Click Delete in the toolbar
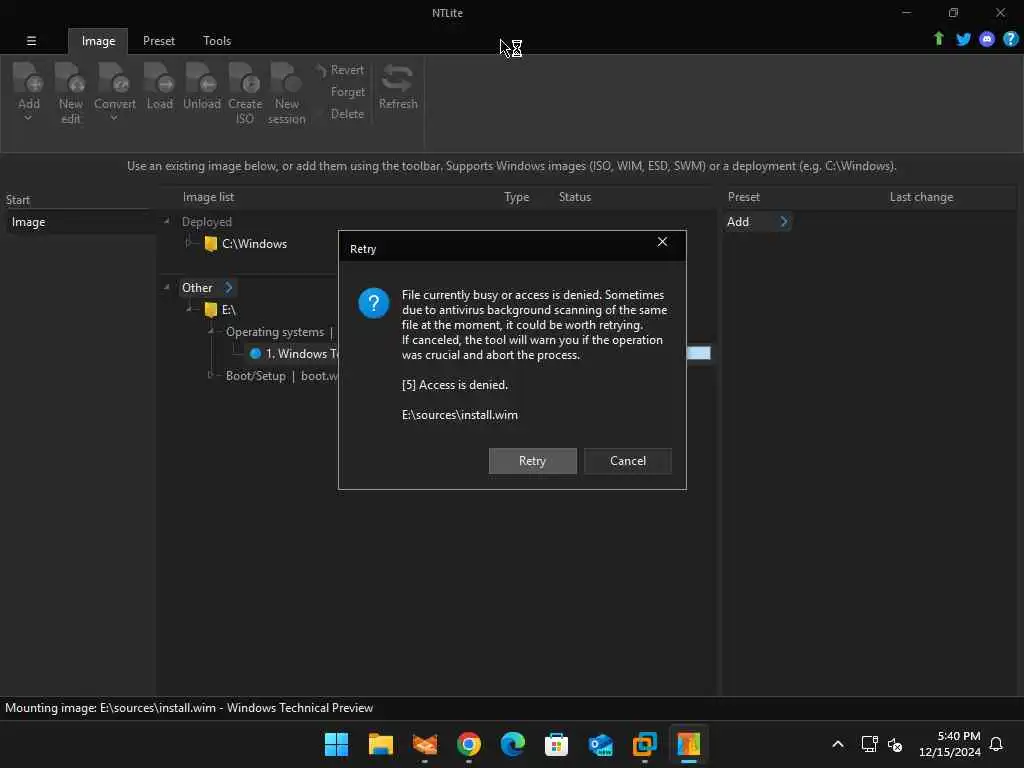The image size is (1024, 768). [x=347, y=114]
